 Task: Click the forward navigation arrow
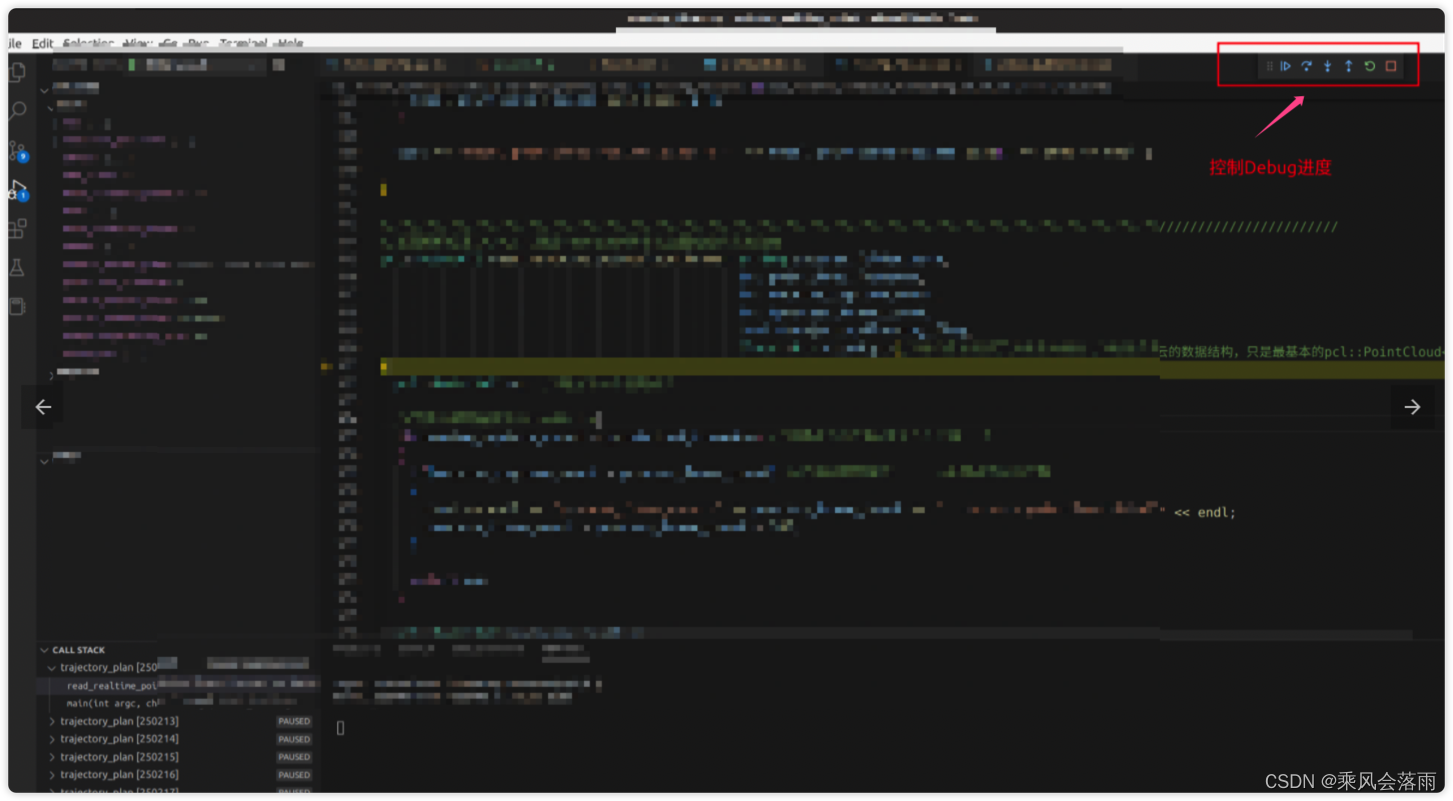click(1411, 406)
